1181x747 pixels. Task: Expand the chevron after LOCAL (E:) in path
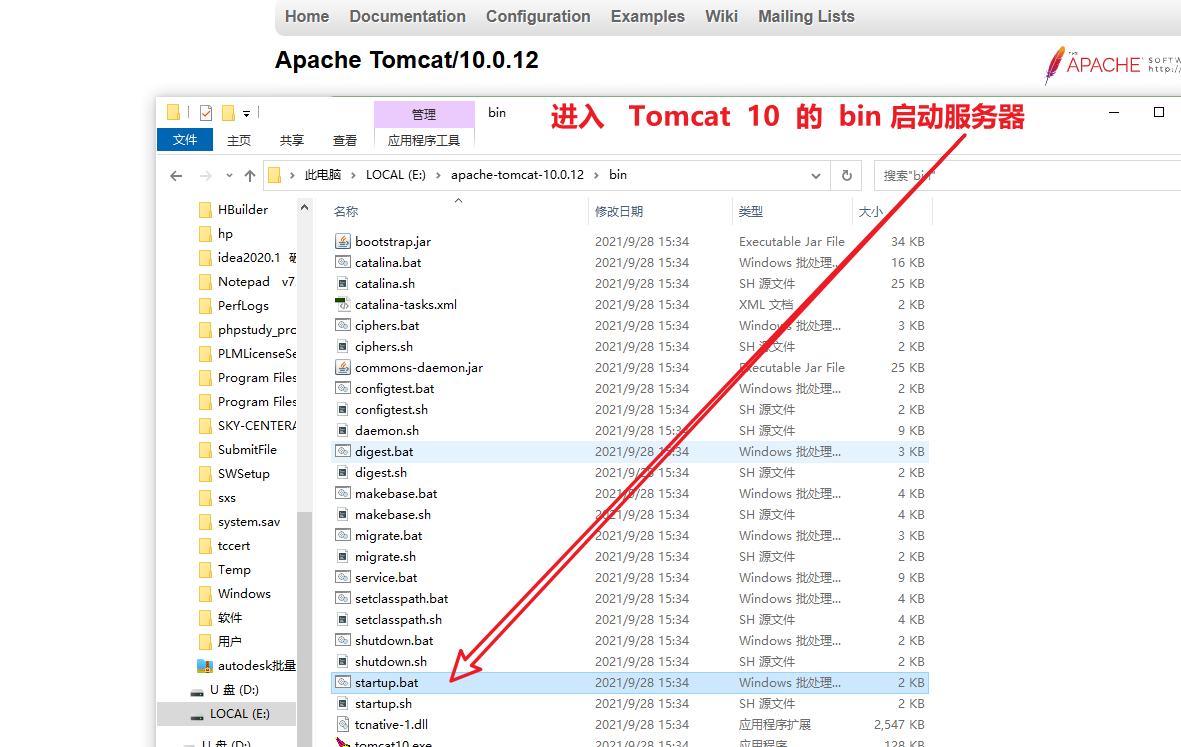pos(438,175)
